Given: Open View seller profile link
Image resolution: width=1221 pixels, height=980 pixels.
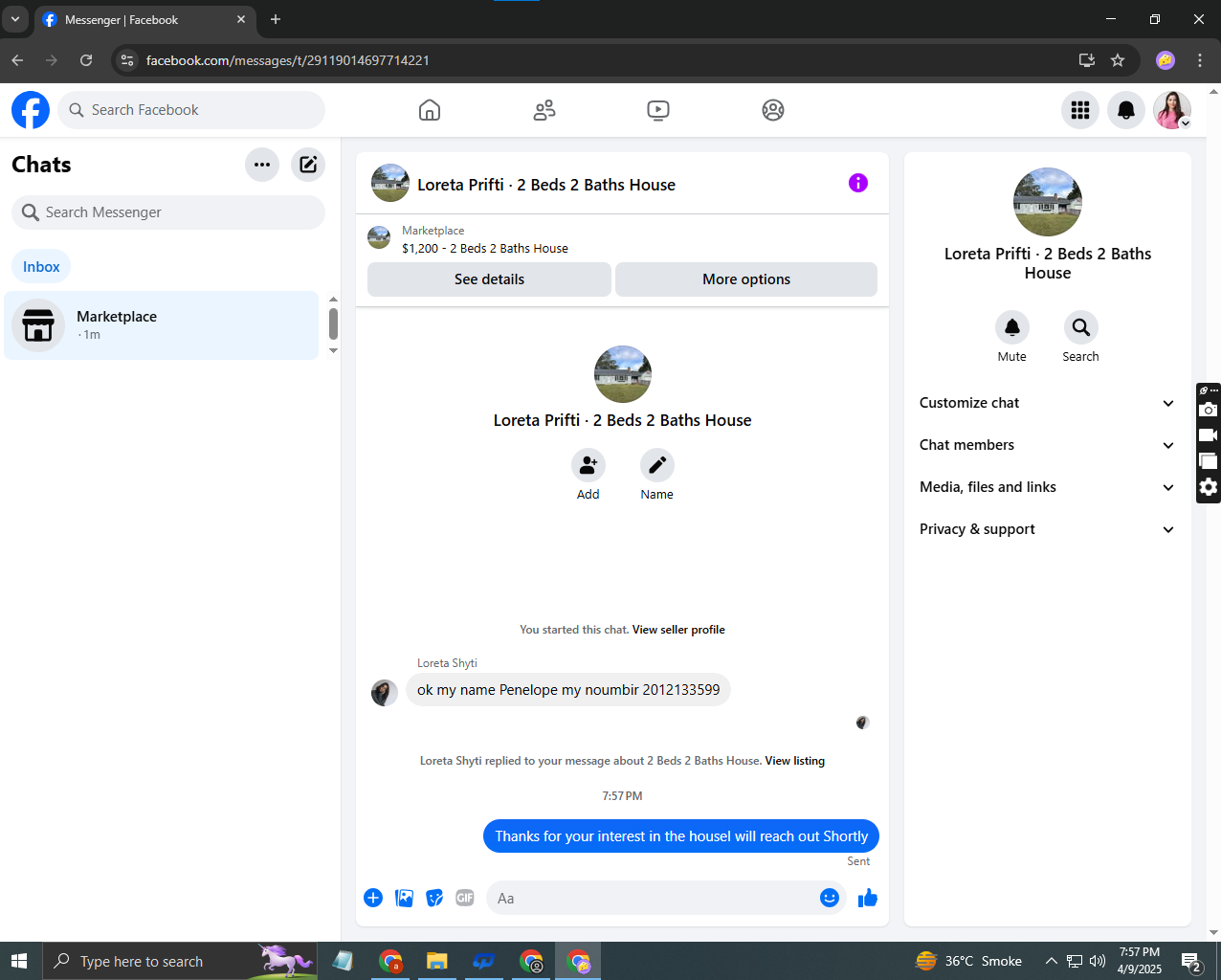Looking at the screenshot, I should click(678, 630).
